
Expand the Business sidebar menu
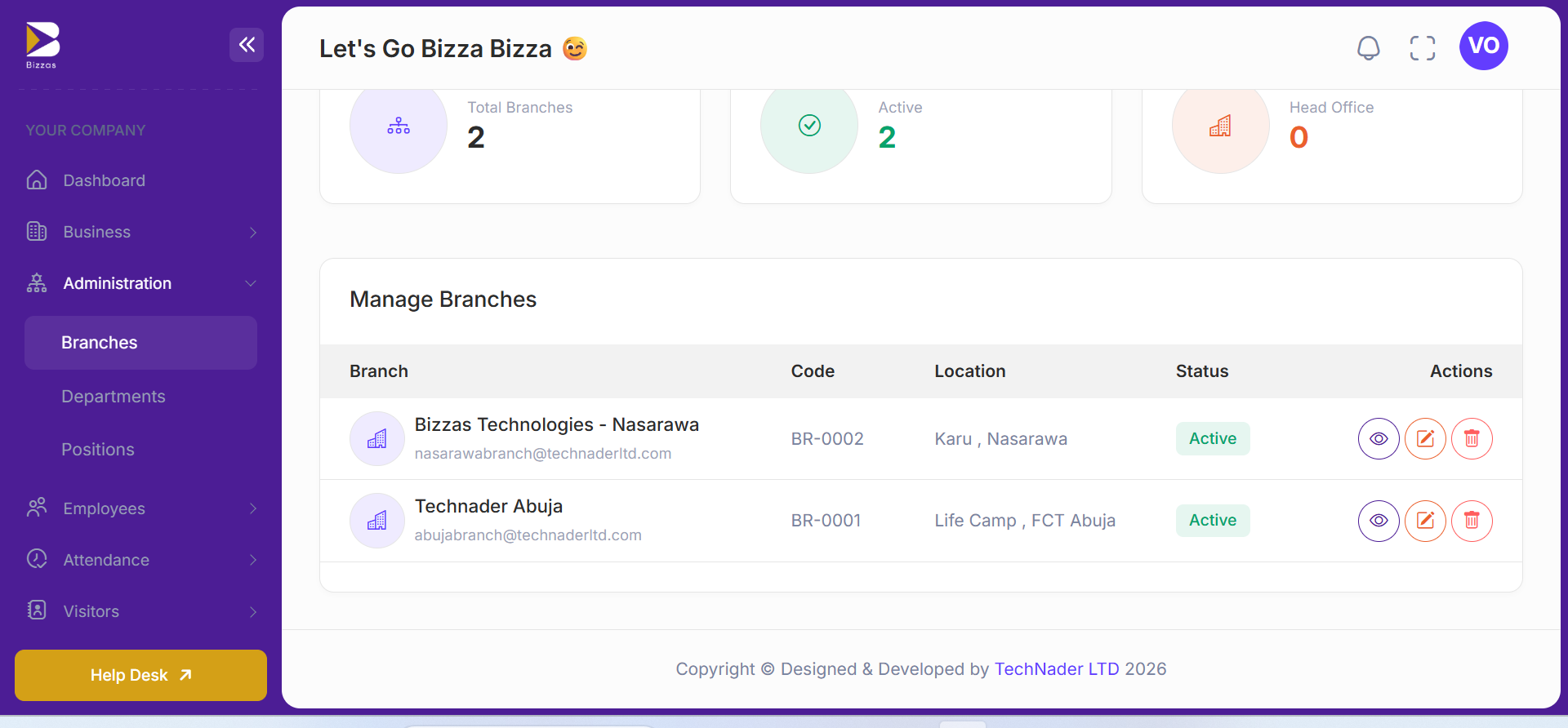point(140,232)
